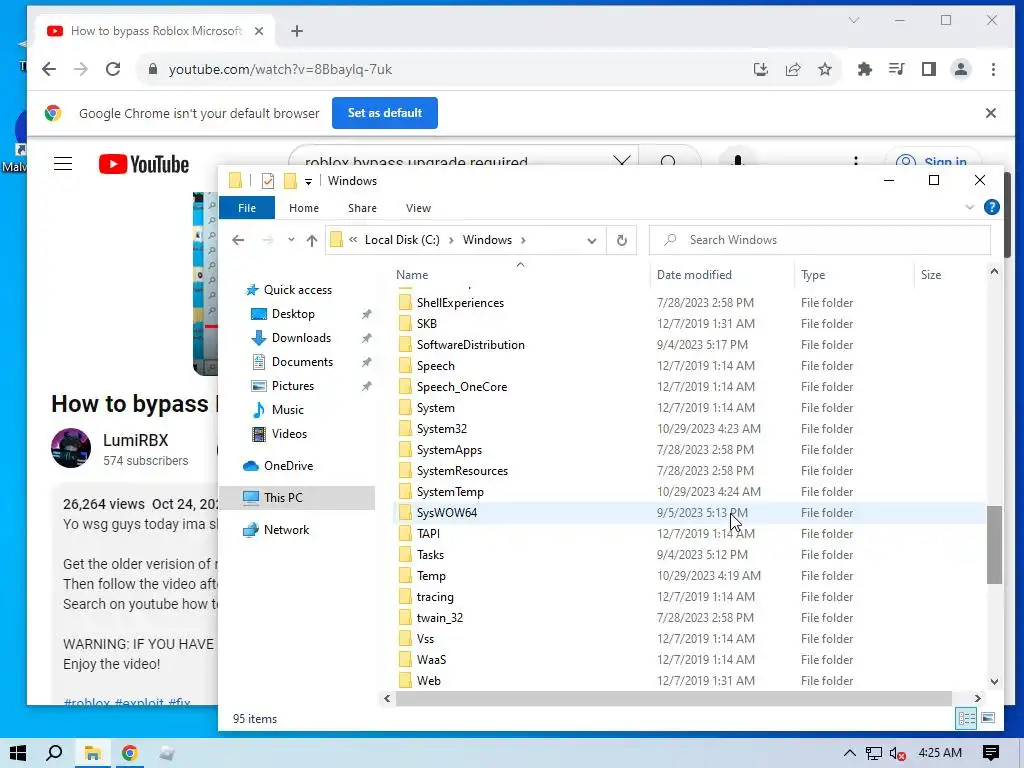Open Windows Start menu
This screenshot has width=1024, height=768.
coord(18,754)
